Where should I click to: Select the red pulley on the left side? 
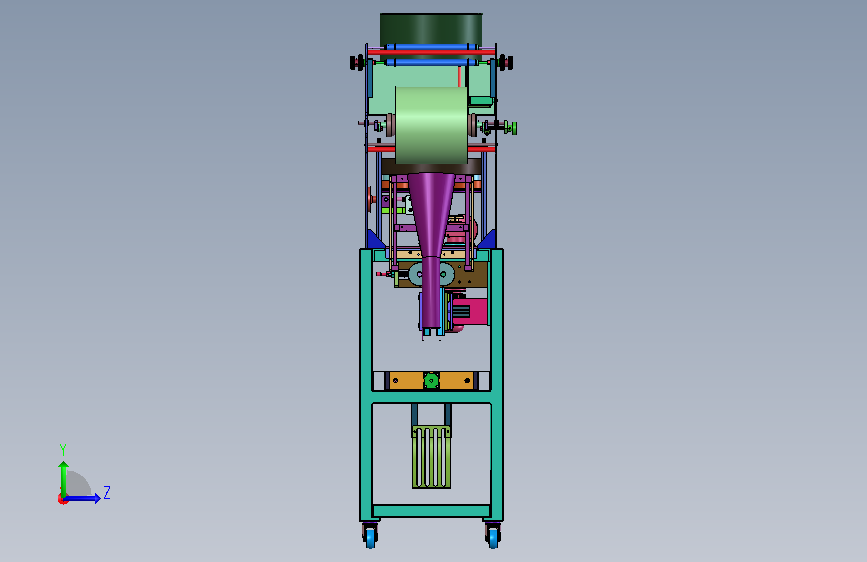pos(370,199)
